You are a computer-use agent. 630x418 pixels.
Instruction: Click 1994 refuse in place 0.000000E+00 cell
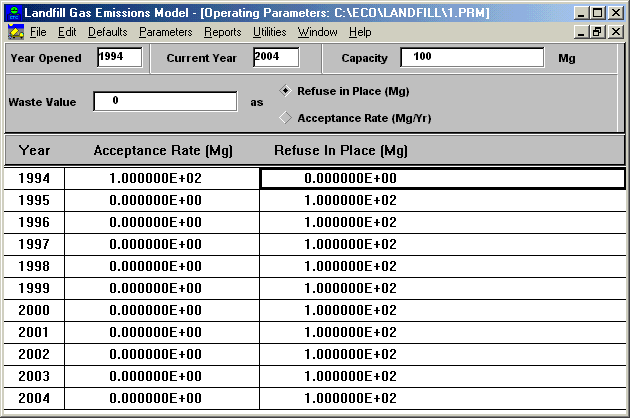[x=443, y=178]
